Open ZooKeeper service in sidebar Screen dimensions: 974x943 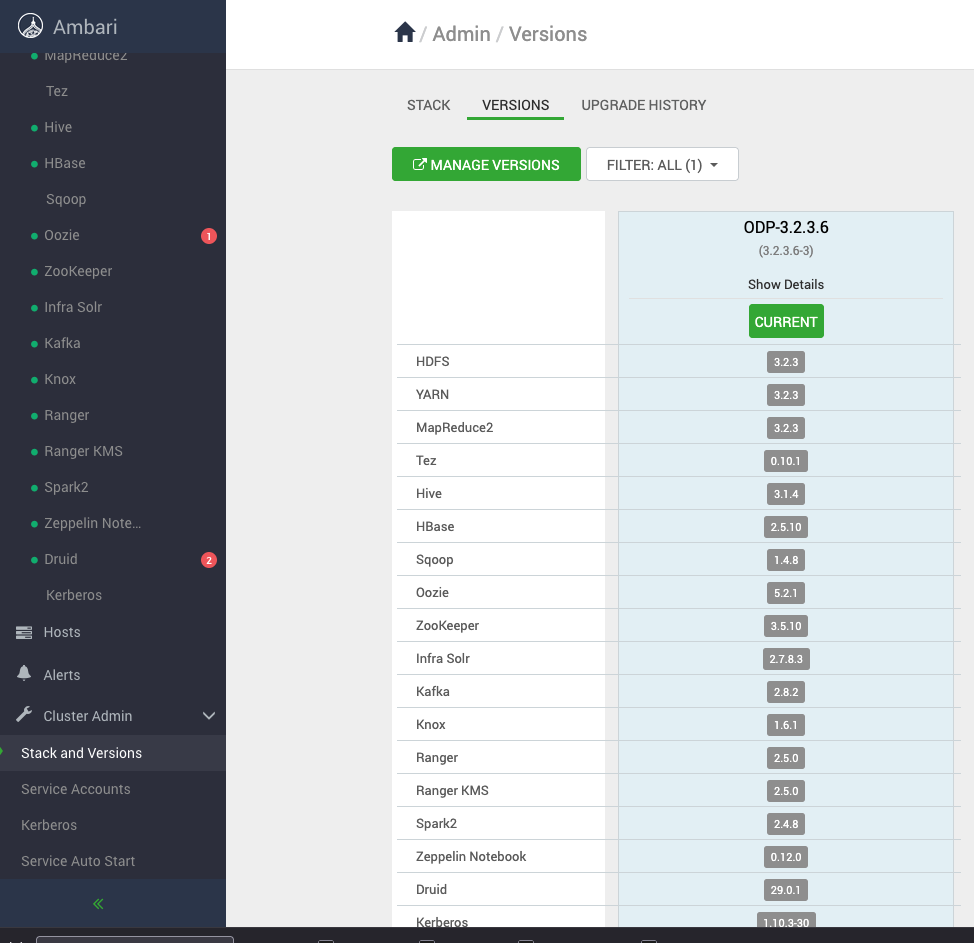coord(78,271)
